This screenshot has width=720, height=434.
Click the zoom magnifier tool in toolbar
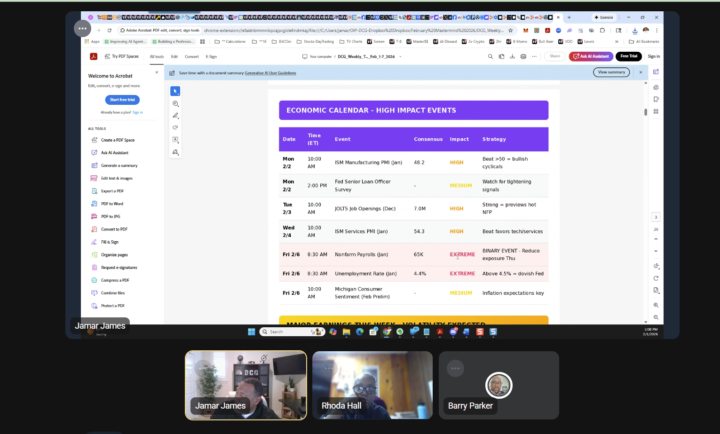pos(176,103)
